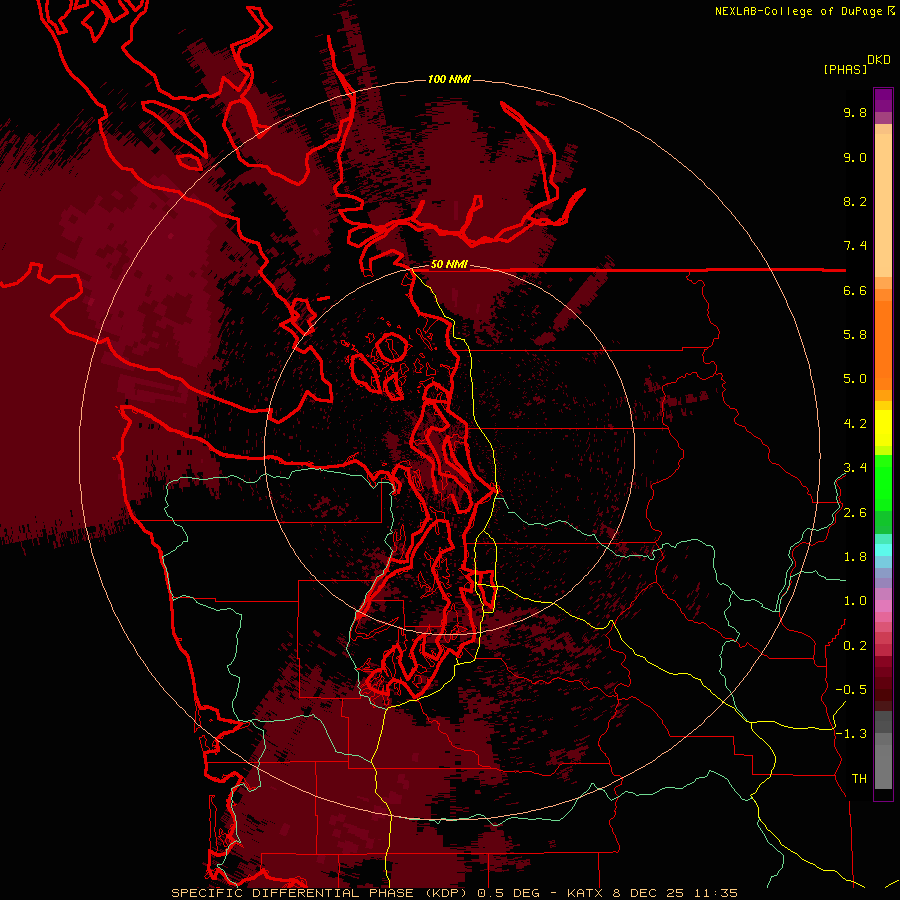This screenshot has height=900, width=900.
Task: Click the light peach color bar segment
Action: pos(883,205)
